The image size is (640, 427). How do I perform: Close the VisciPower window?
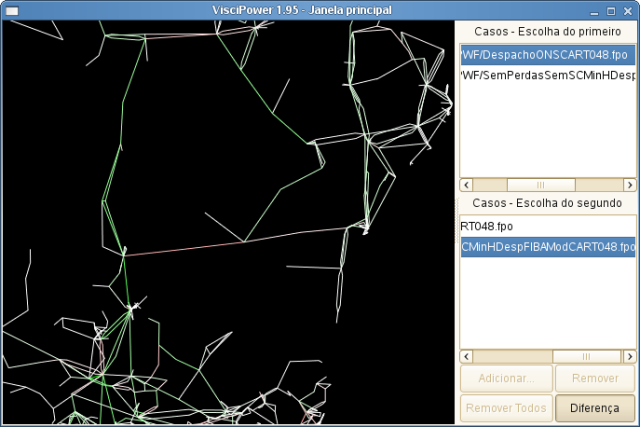tap(628, 11)
